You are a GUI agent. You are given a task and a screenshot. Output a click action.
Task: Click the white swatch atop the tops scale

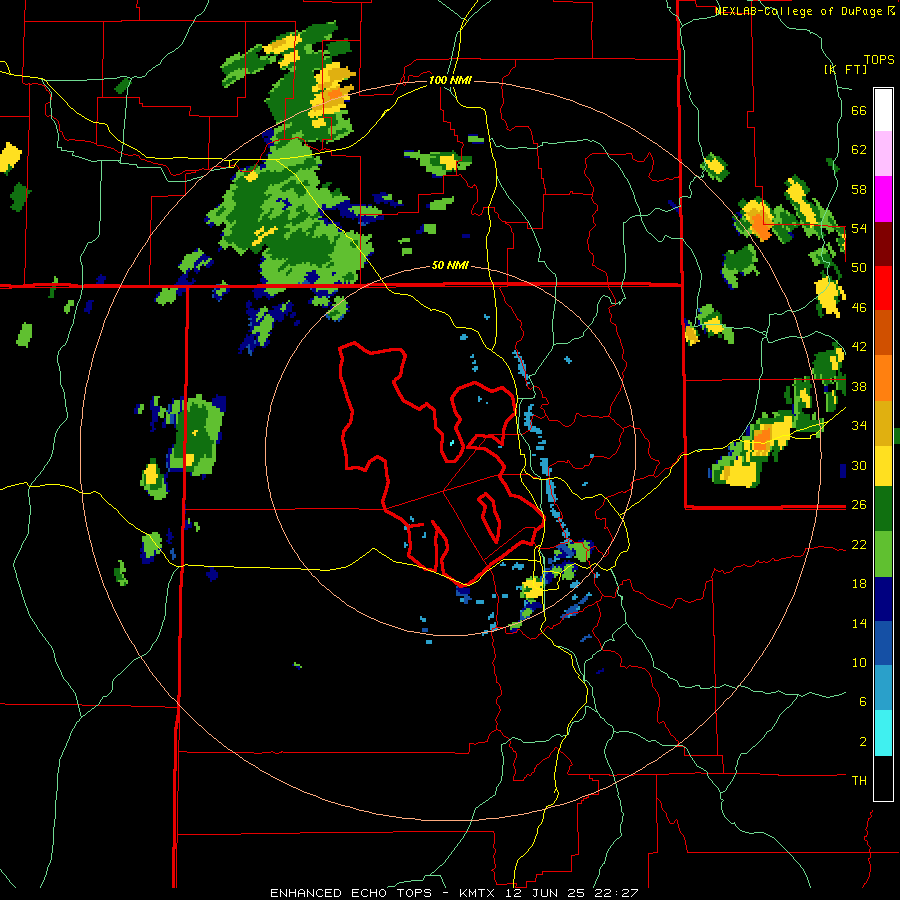pyautogui.click(x=883, y=110)
